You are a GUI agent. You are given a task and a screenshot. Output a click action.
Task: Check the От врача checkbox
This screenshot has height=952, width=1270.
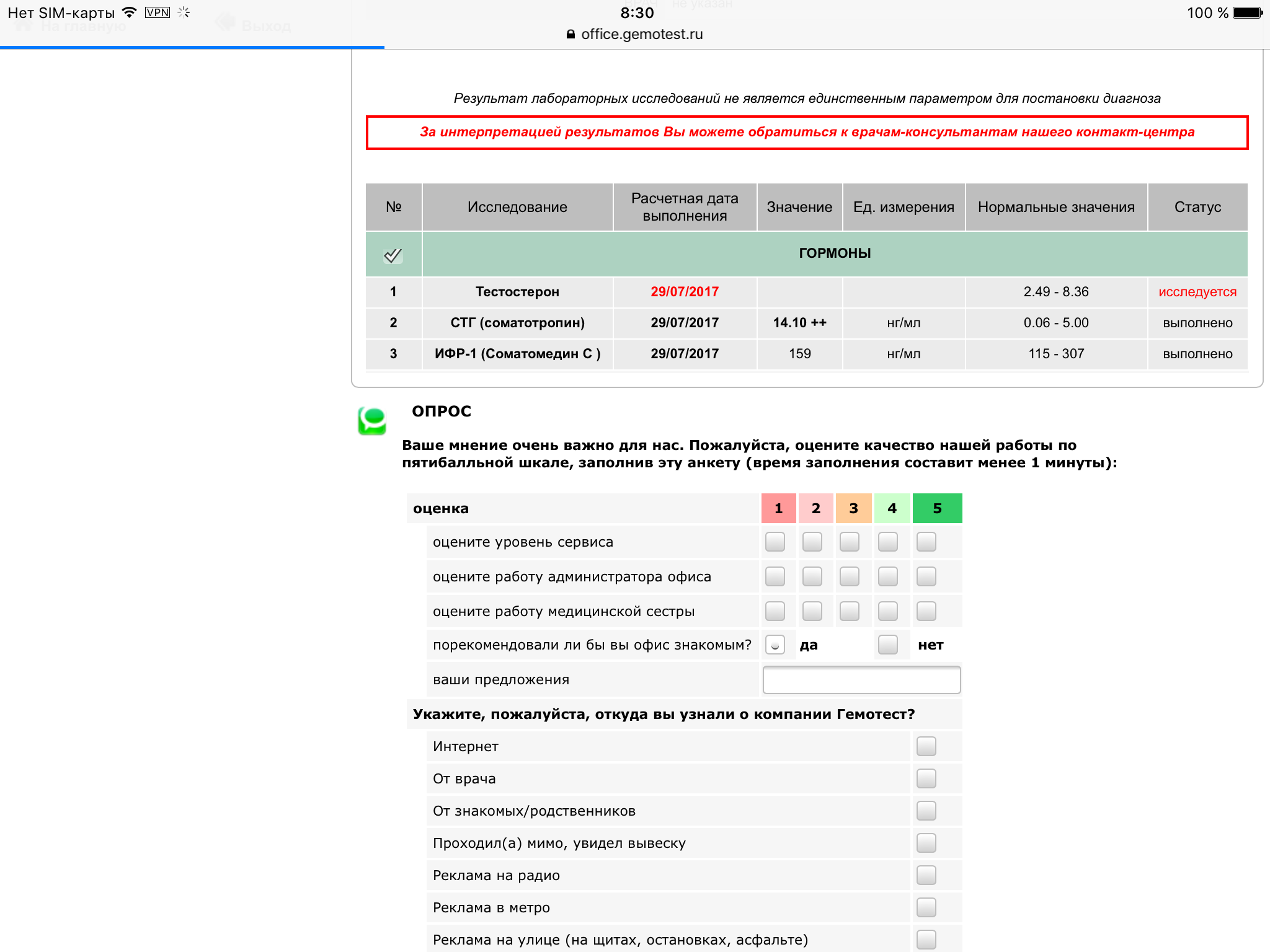926,778
